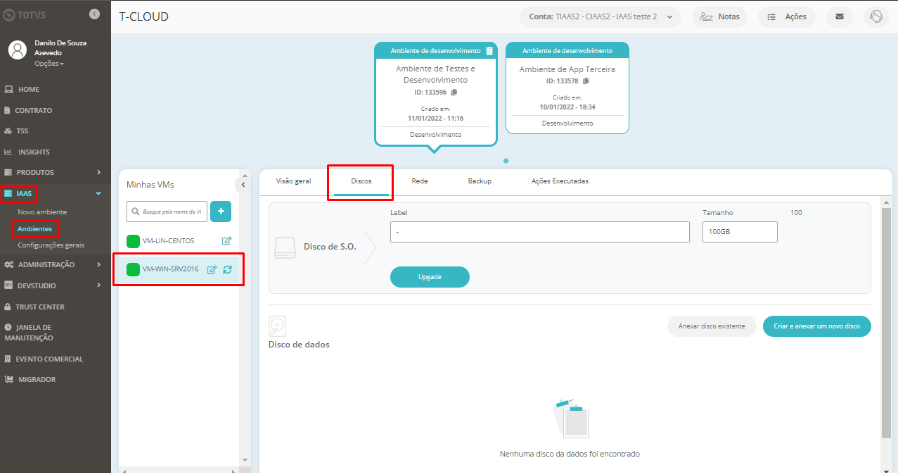899x474 pixels.
Task: Click the Disco de S.O. drive icon
Action: tap(285, 248)
